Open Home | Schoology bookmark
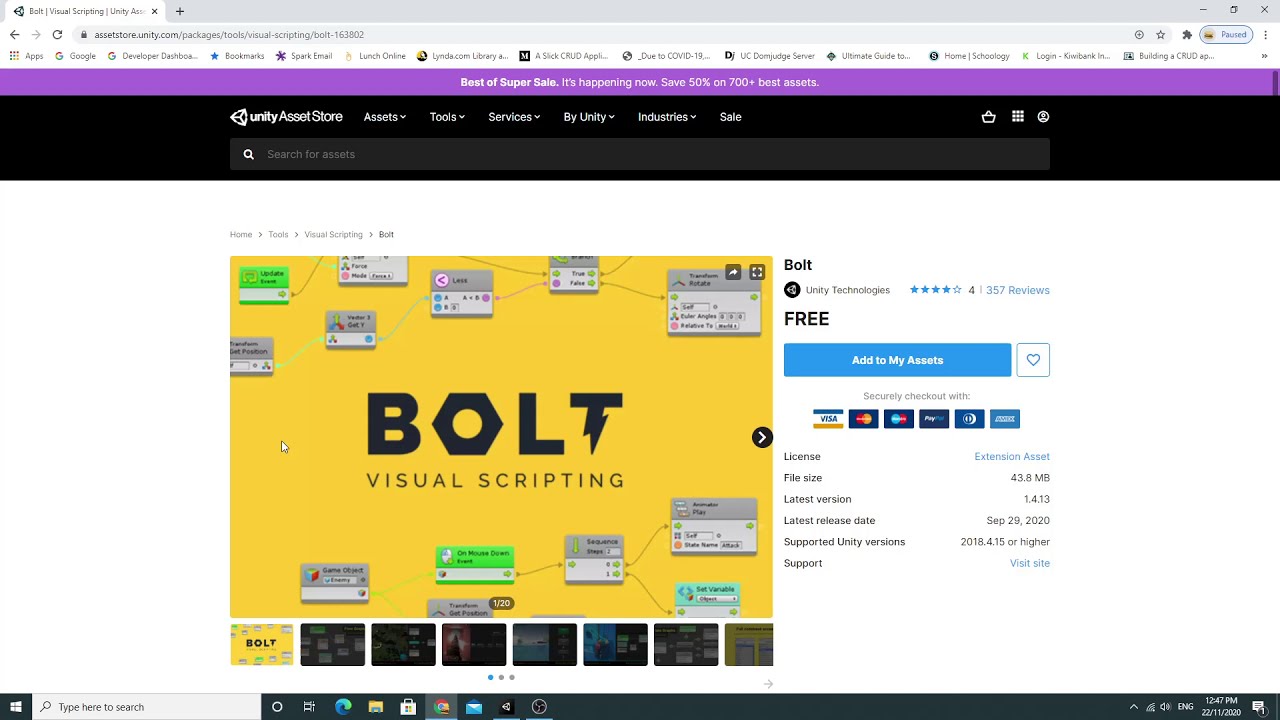Image resolution: width=1280 pixels, height=720 pixels. [969, 56]
